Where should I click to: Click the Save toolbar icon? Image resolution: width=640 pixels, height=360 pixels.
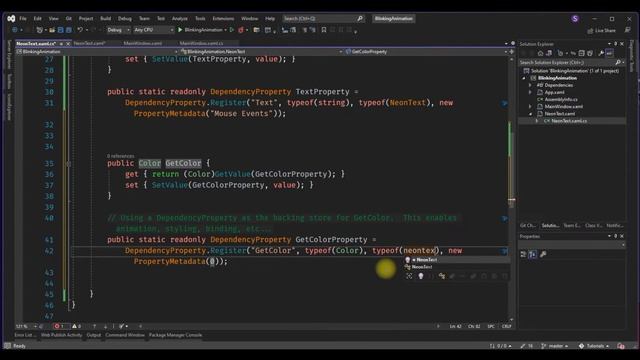(60, 30)
